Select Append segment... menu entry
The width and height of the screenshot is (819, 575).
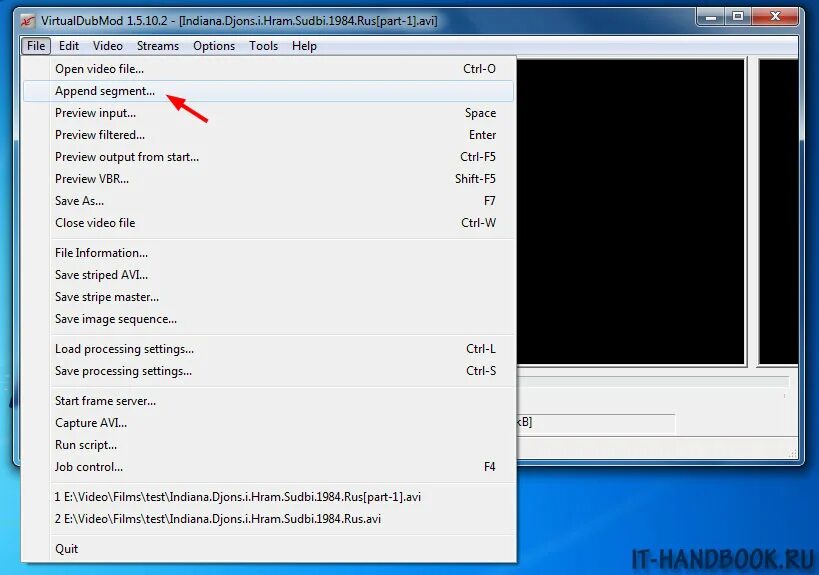coord(268,91)
